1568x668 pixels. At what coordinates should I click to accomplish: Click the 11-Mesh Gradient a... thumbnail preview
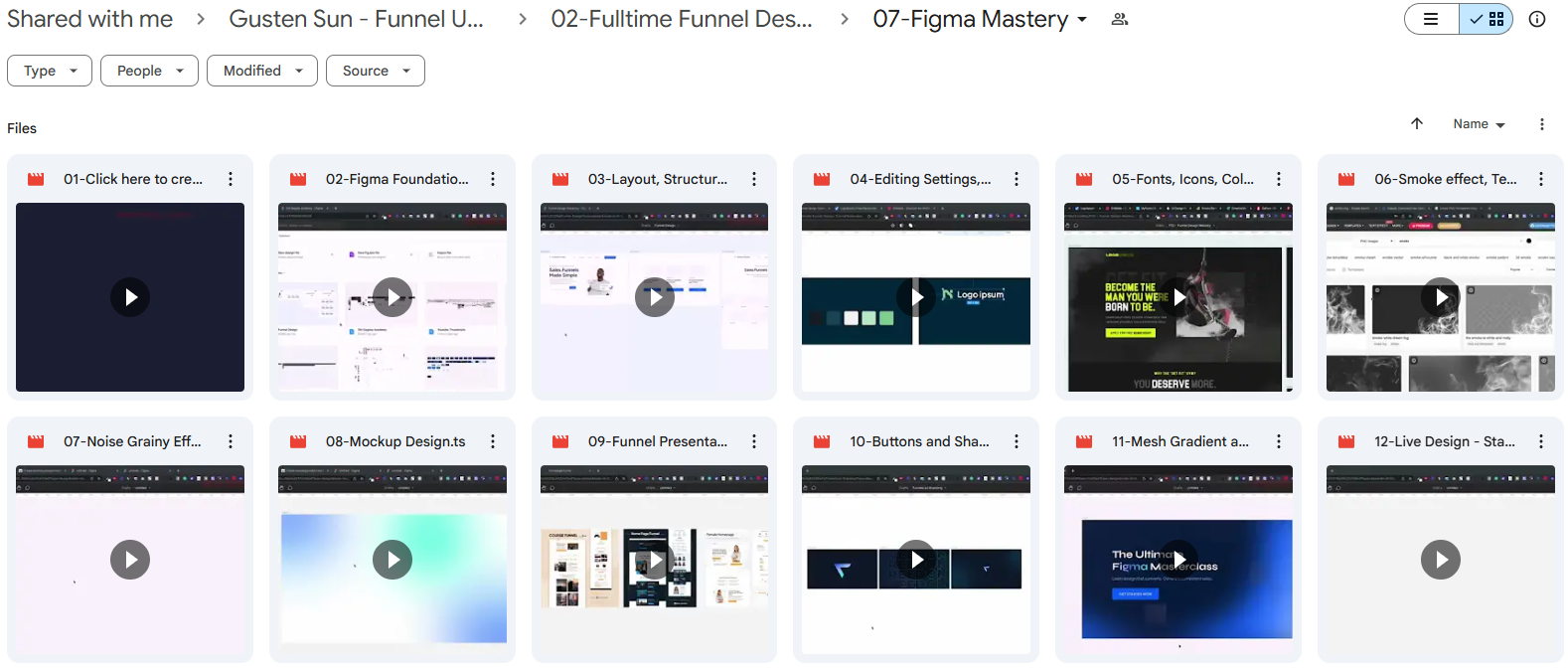tap(1178, 560)
